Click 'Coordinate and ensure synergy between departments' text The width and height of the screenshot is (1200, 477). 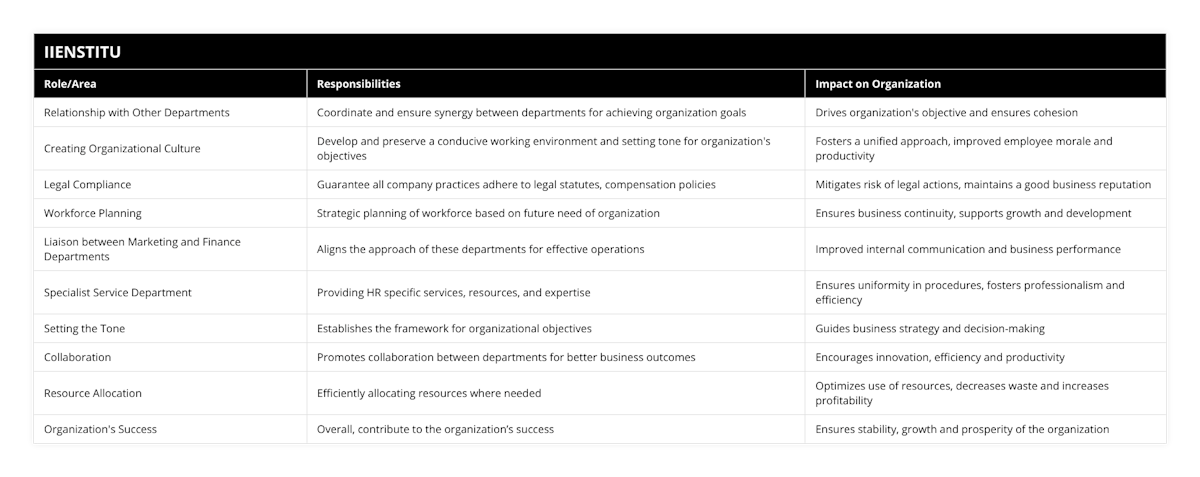coord(531,113)
